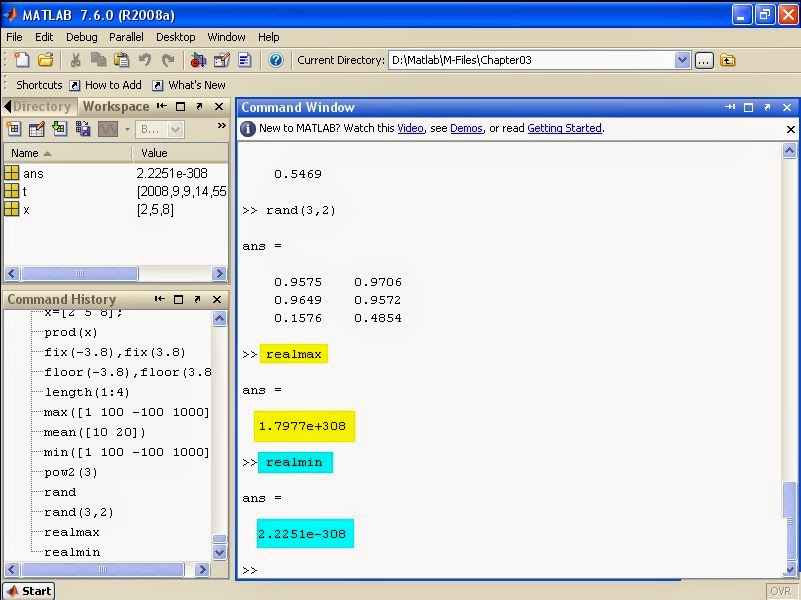Open the Simulink library browser icon
This screenshot has height=600, width=801.
pos(199,62)
